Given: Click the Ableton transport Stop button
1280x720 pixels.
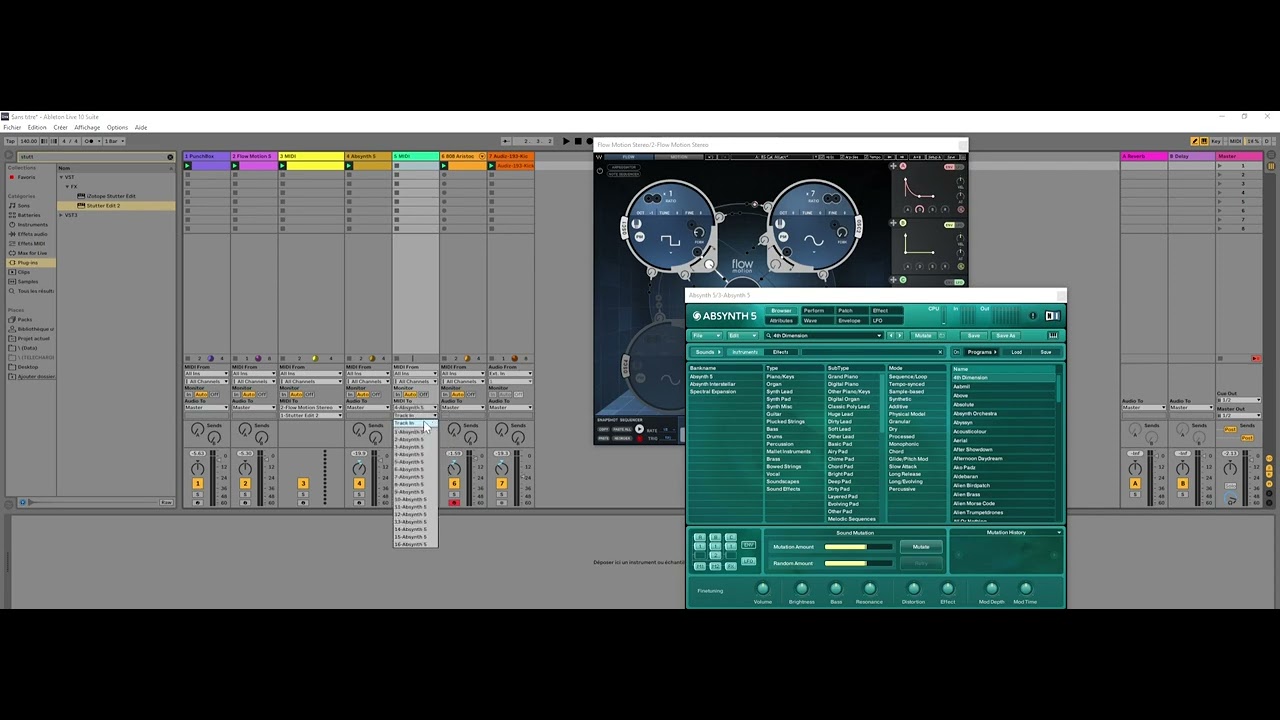Looking at the screenshot, I should 578,141.
